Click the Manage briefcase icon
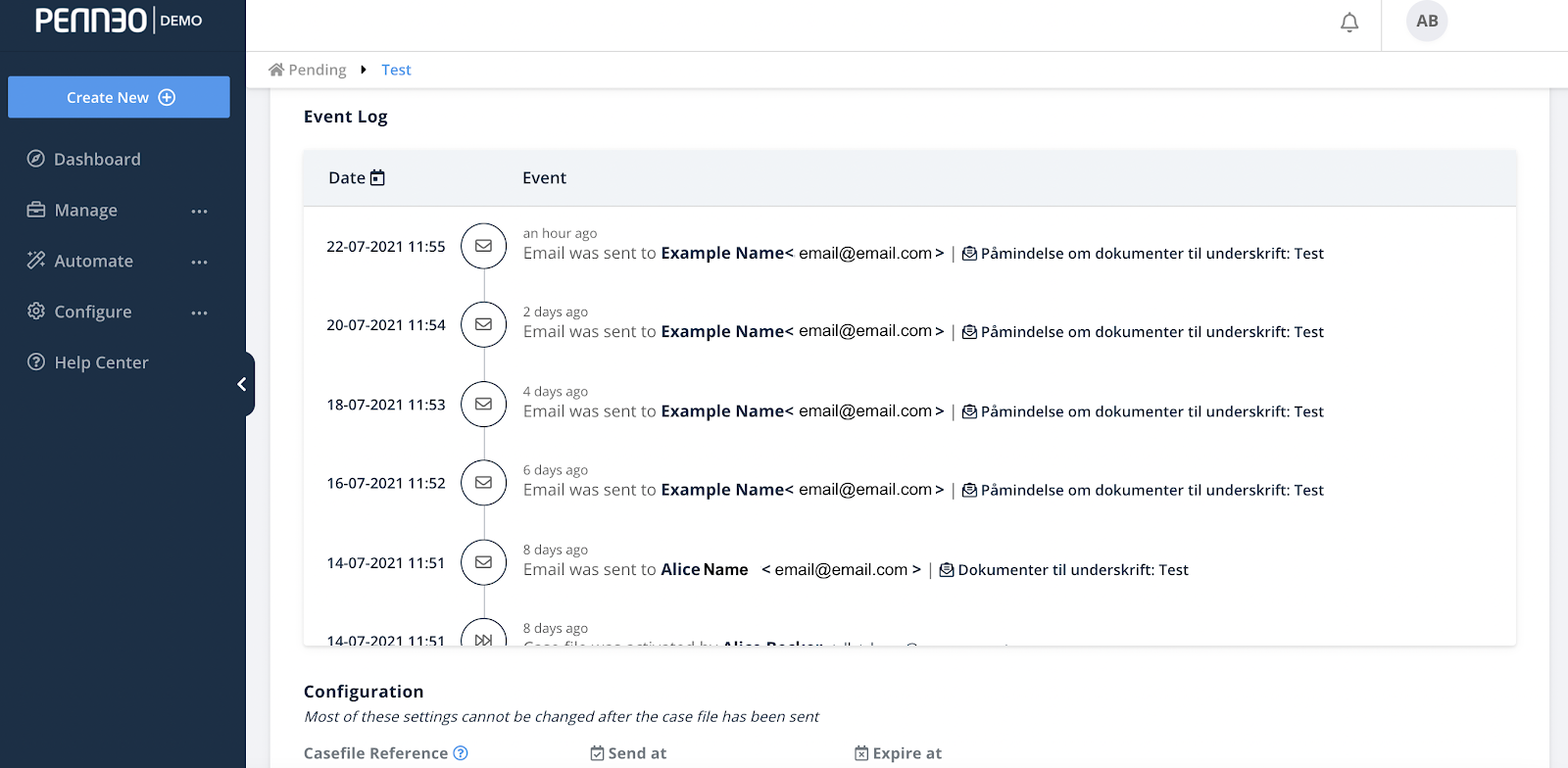This screenshot has height=768, width=1568. click(36, 210)
